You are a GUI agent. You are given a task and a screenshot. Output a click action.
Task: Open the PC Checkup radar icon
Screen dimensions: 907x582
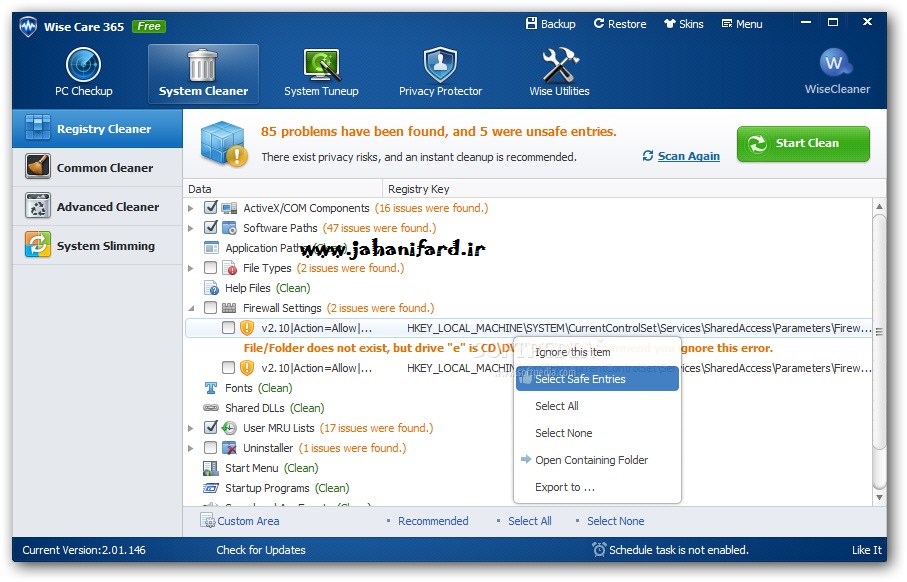(x=83, y=66)
